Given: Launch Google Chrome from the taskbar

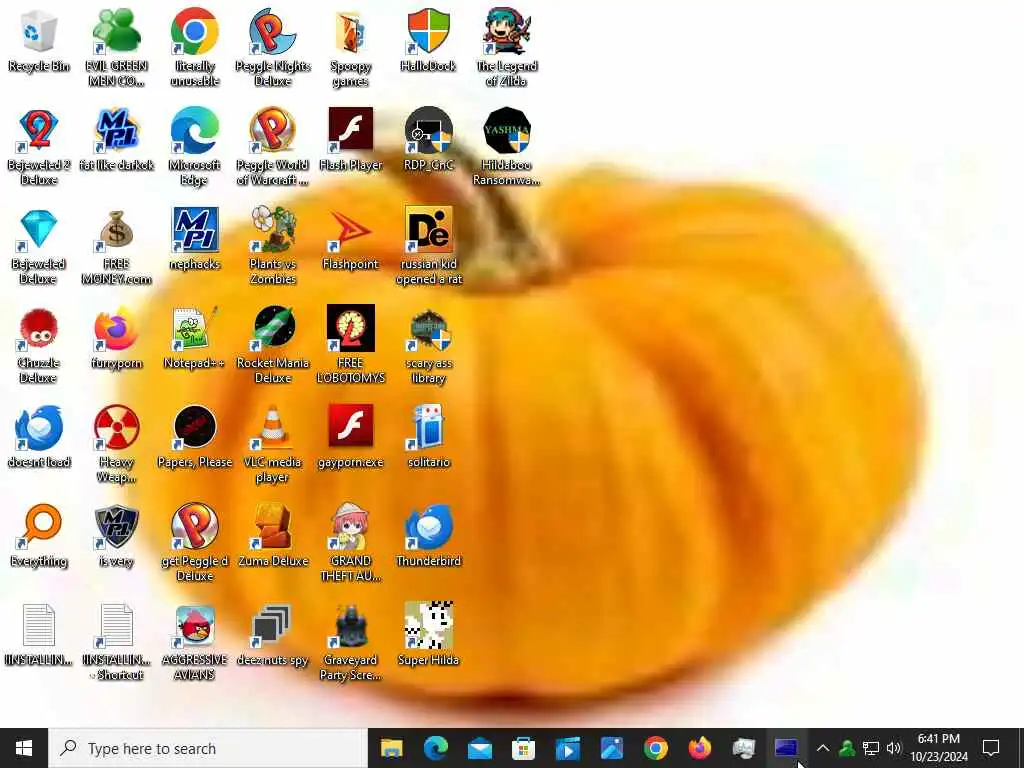Looking at the screenshot, I should [x=655, y=748].
